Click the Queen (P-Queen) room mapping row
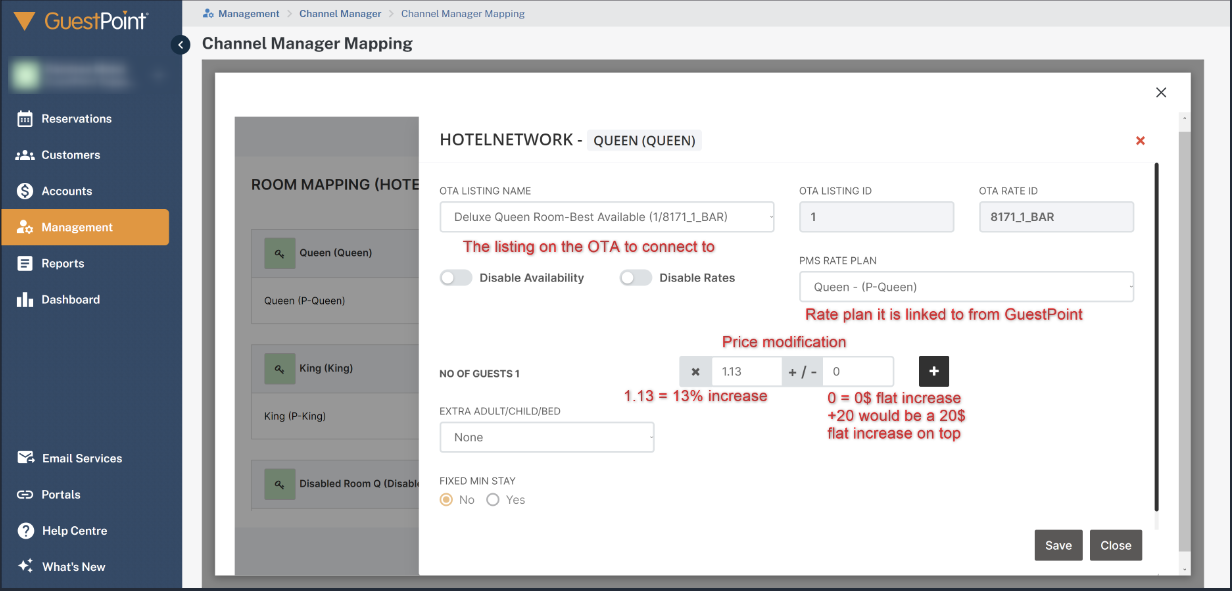The width and height of the screenshot is (1232, 591). click(x=335, y=300)
